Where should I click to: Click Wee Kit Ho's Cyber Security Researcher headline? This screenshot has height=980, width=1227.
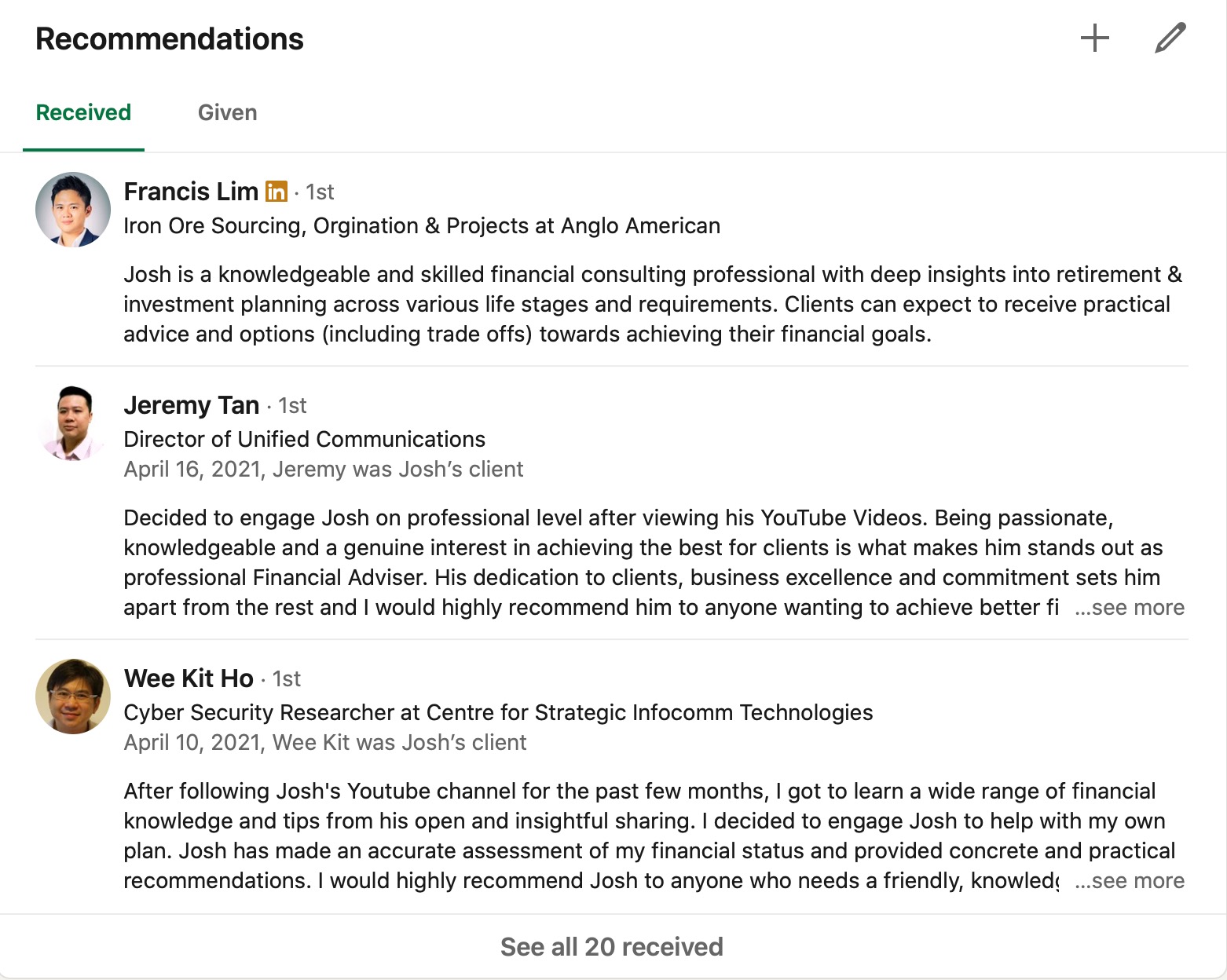pyautogui.click(x=498, y=713)
